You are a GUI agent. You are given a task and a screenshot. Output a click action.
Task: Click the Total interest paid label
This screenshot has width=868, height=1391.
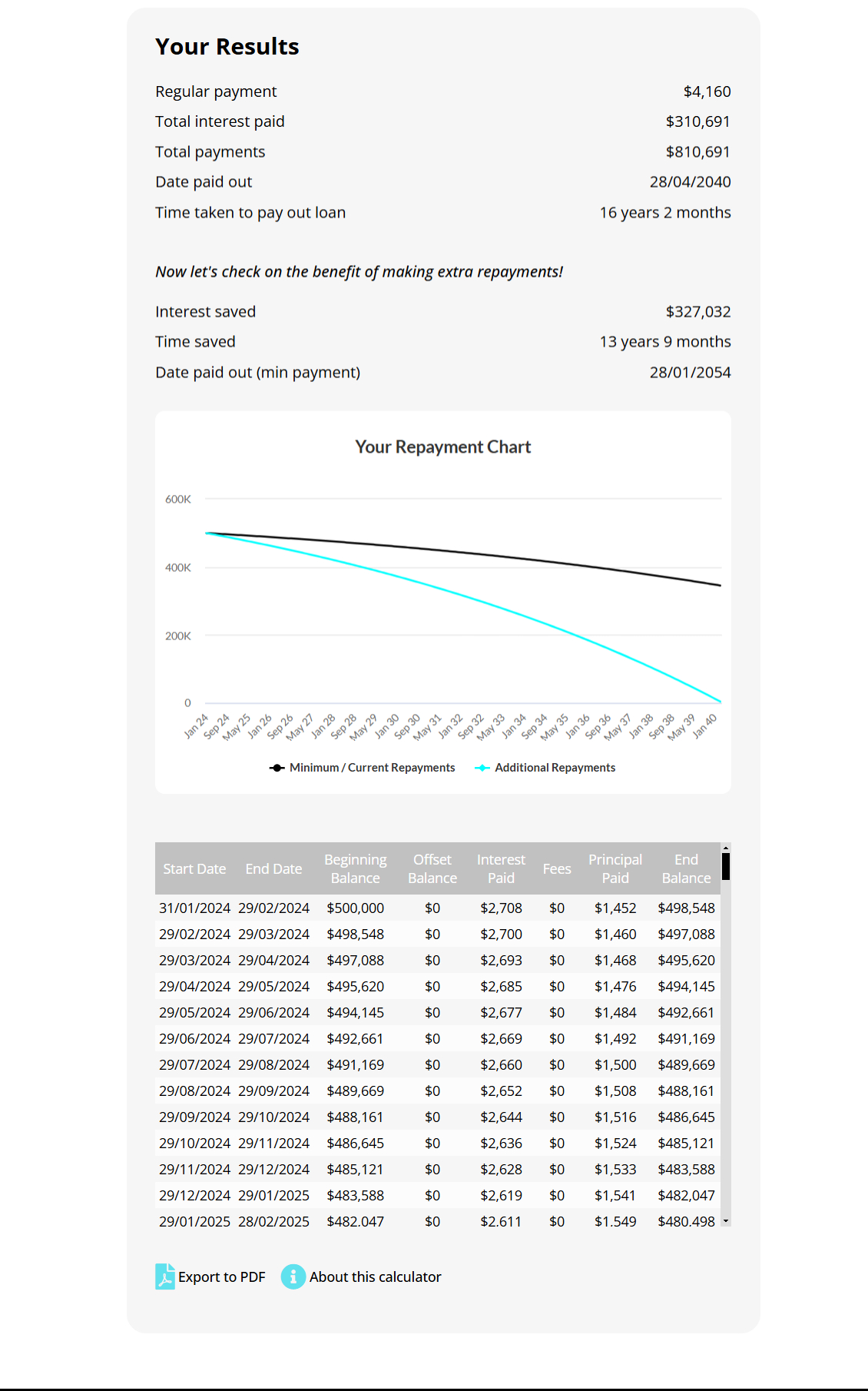coord(220,121)
